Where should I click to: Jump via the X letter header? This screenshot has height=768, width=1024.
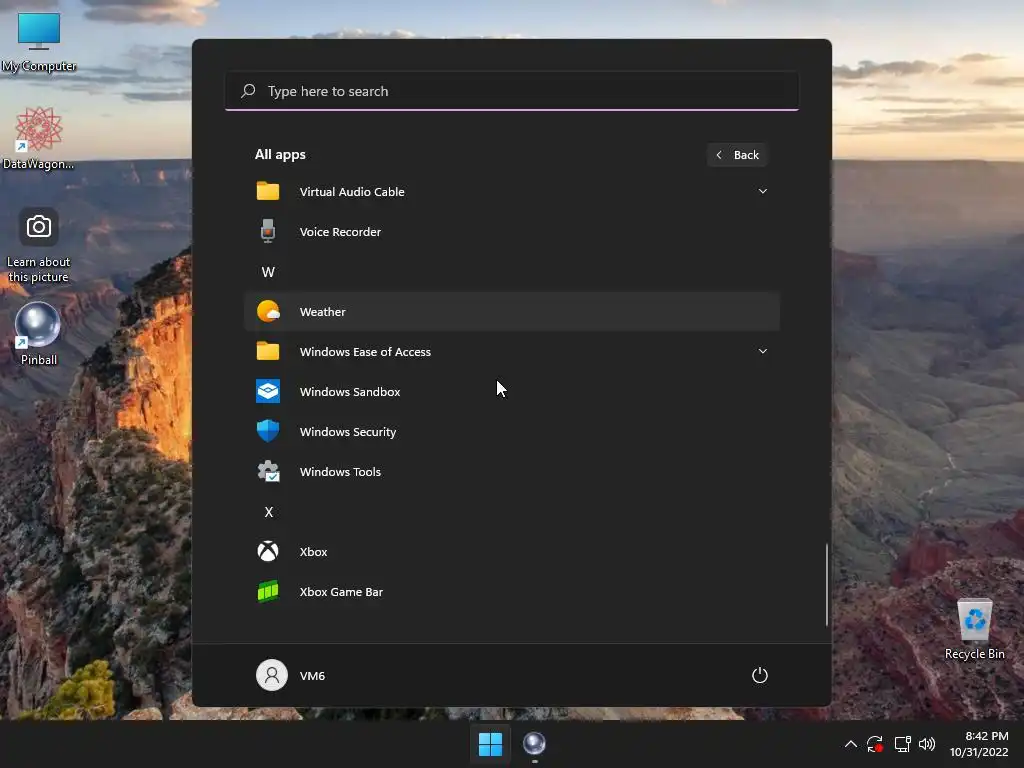268,512
